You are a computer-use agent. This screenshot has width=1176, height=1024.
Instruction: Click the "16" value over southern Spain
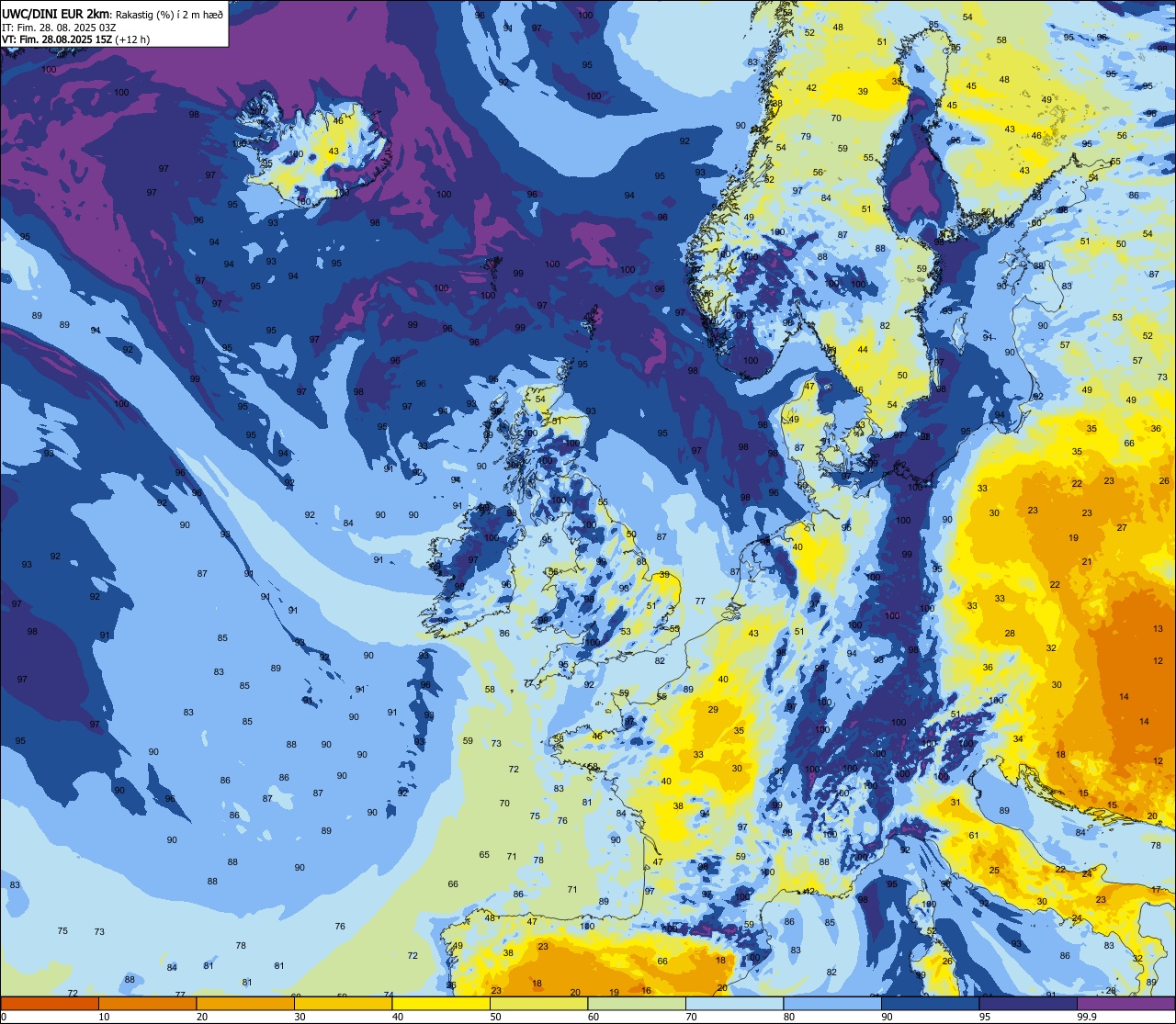point(647,990)
